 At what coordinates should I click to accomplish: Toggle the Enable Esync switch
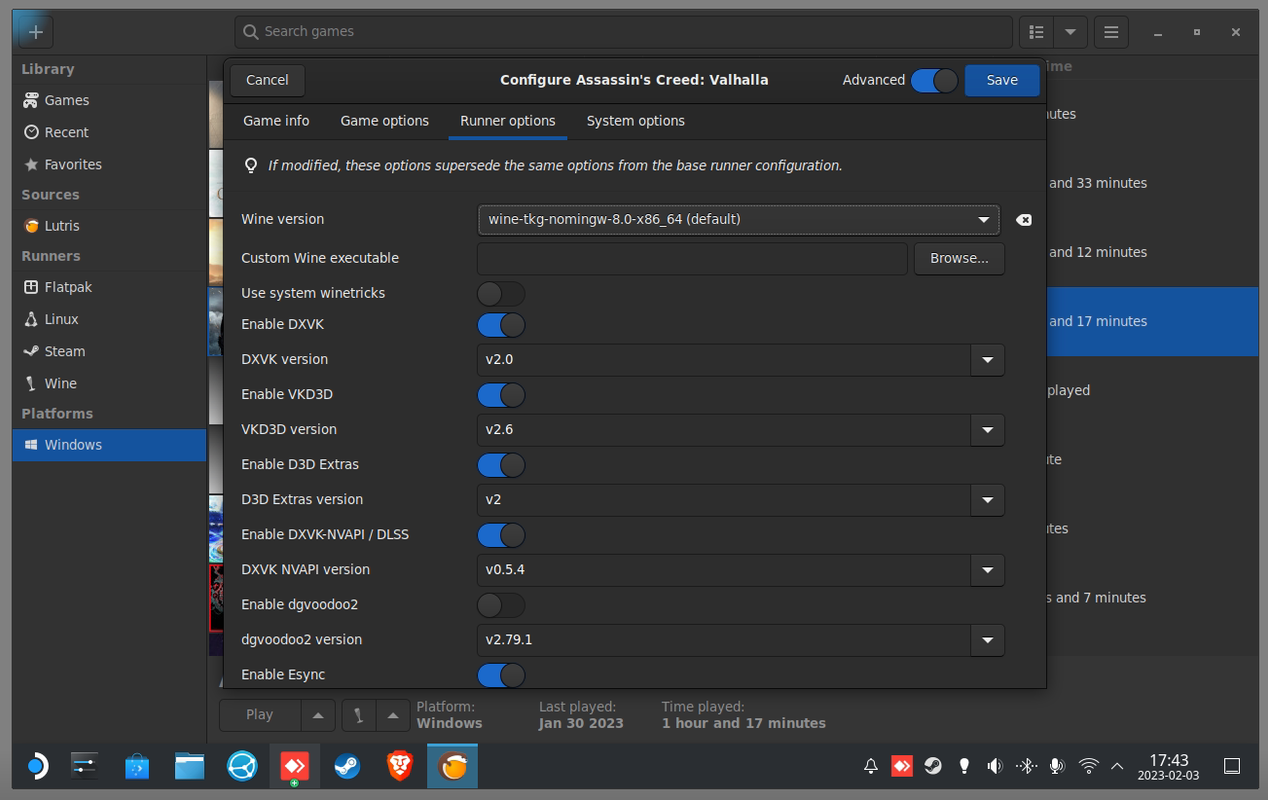click(x=501, y=675)
